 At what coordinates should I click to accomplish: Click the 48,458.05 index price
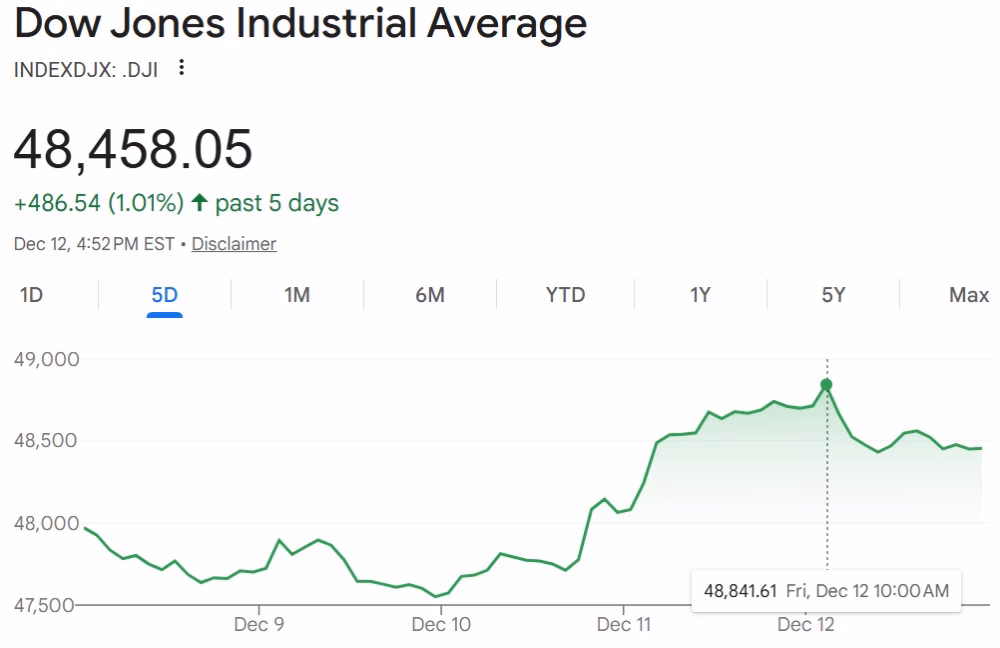click(x=133, y=150)
